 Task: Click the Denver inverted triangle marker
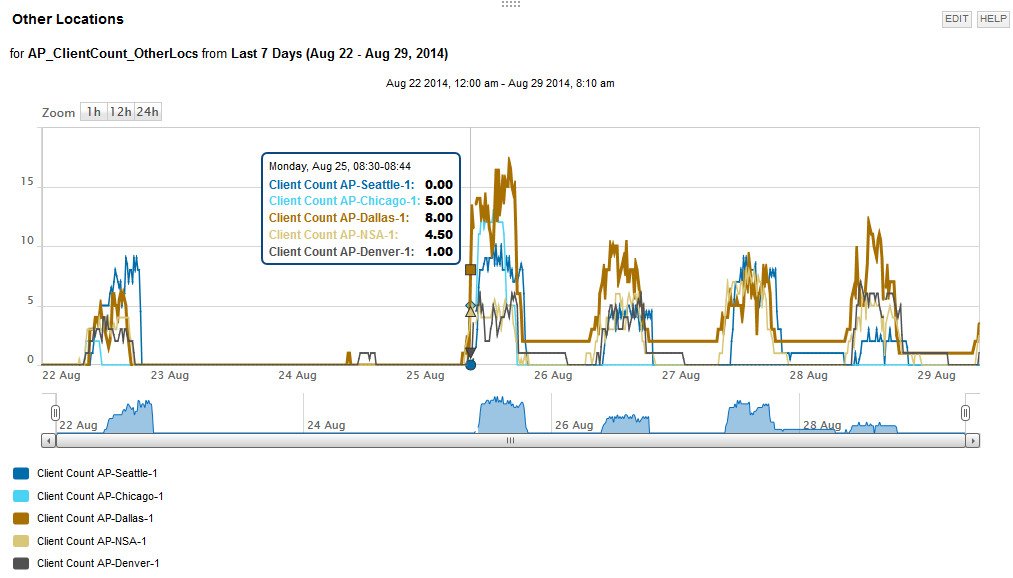pos(470,353)
